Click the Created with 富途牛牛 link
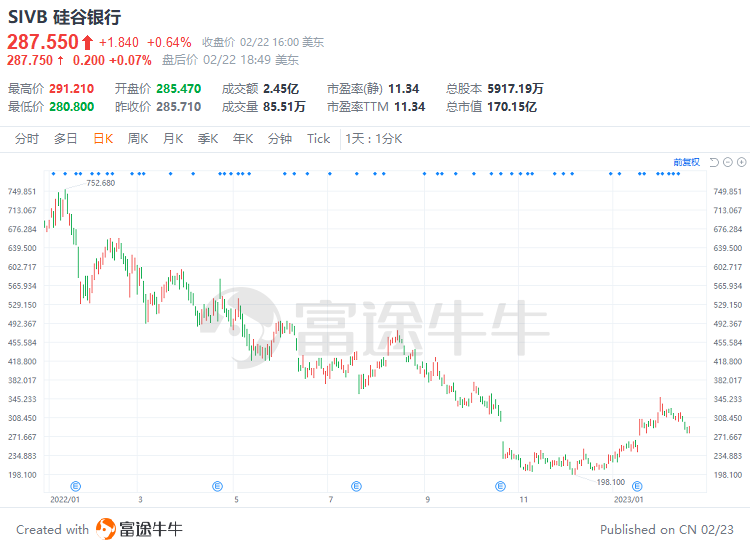 click(99, 529)
